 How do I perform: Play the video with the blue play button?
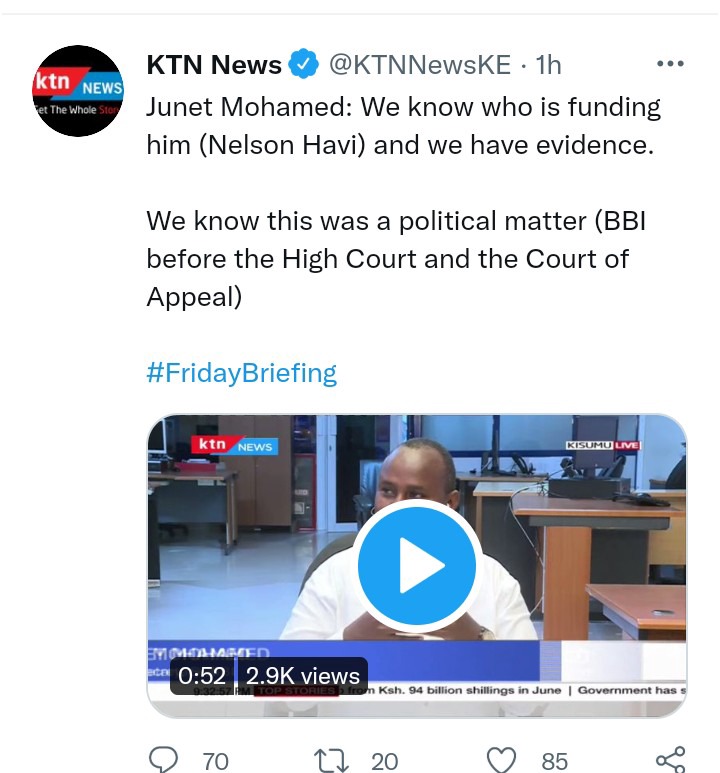(x=417, y=565)
